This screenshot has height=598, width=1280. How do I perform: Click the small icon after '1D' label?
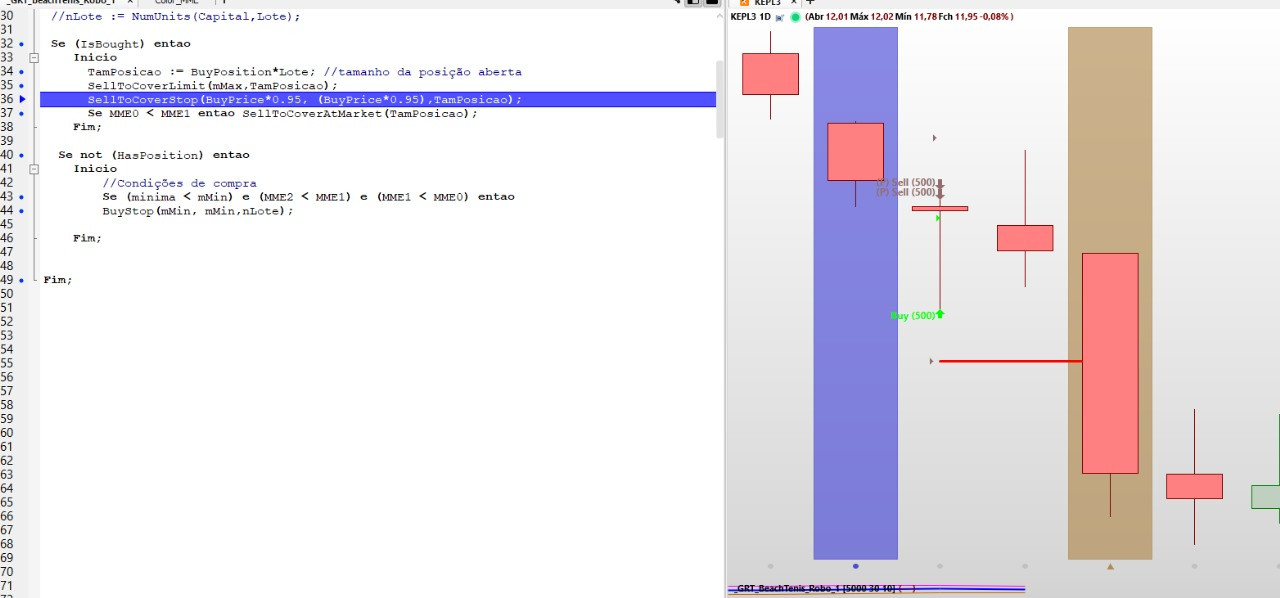pos(780,17)
